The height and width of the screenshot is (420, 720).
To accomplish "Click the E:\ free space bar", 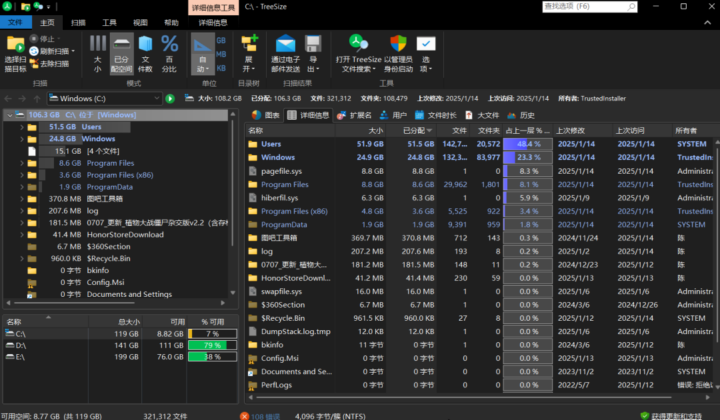I will click(212, 357).
